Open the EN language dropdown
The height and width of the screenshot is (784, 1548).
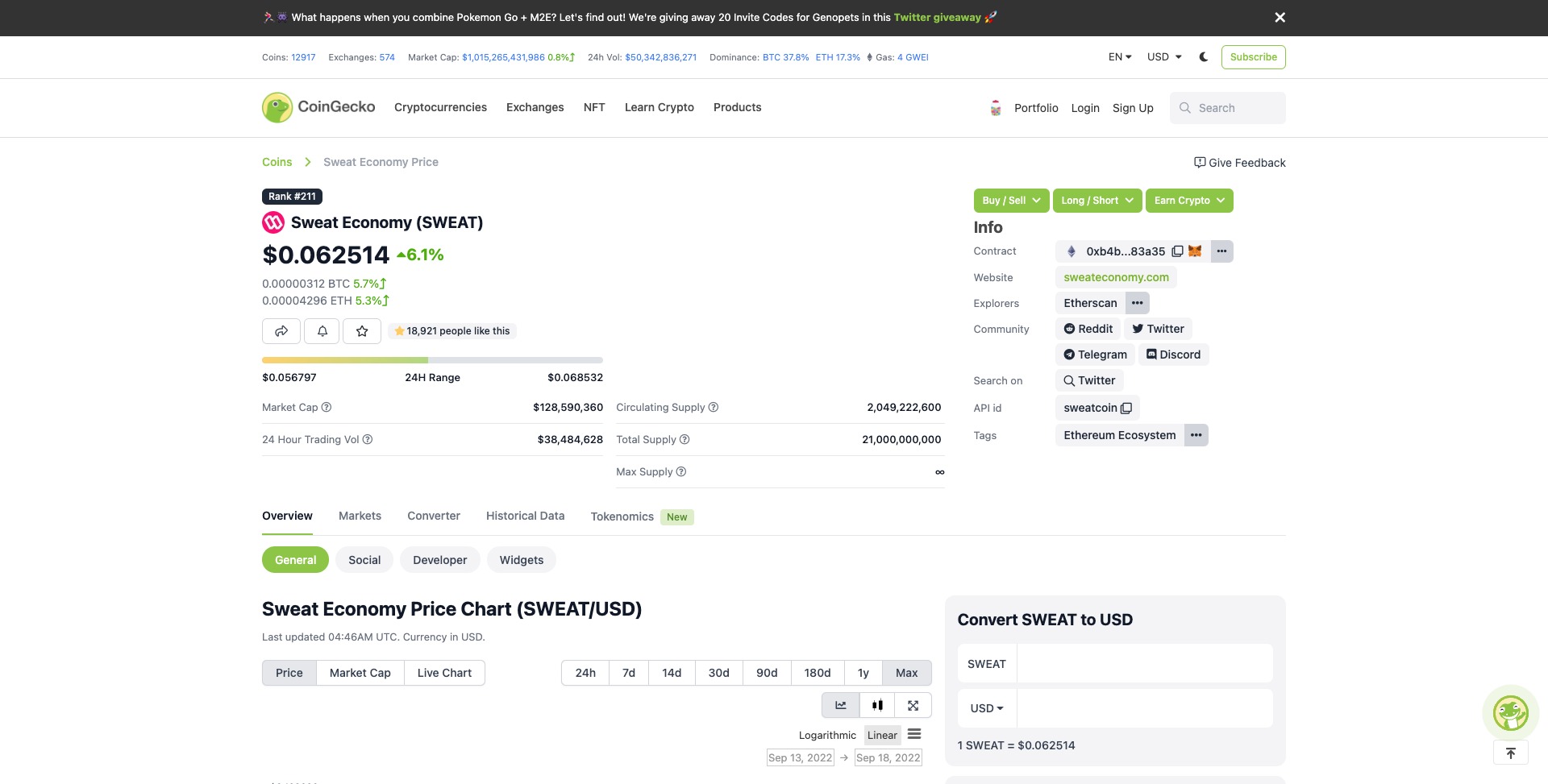(1119, 56)
